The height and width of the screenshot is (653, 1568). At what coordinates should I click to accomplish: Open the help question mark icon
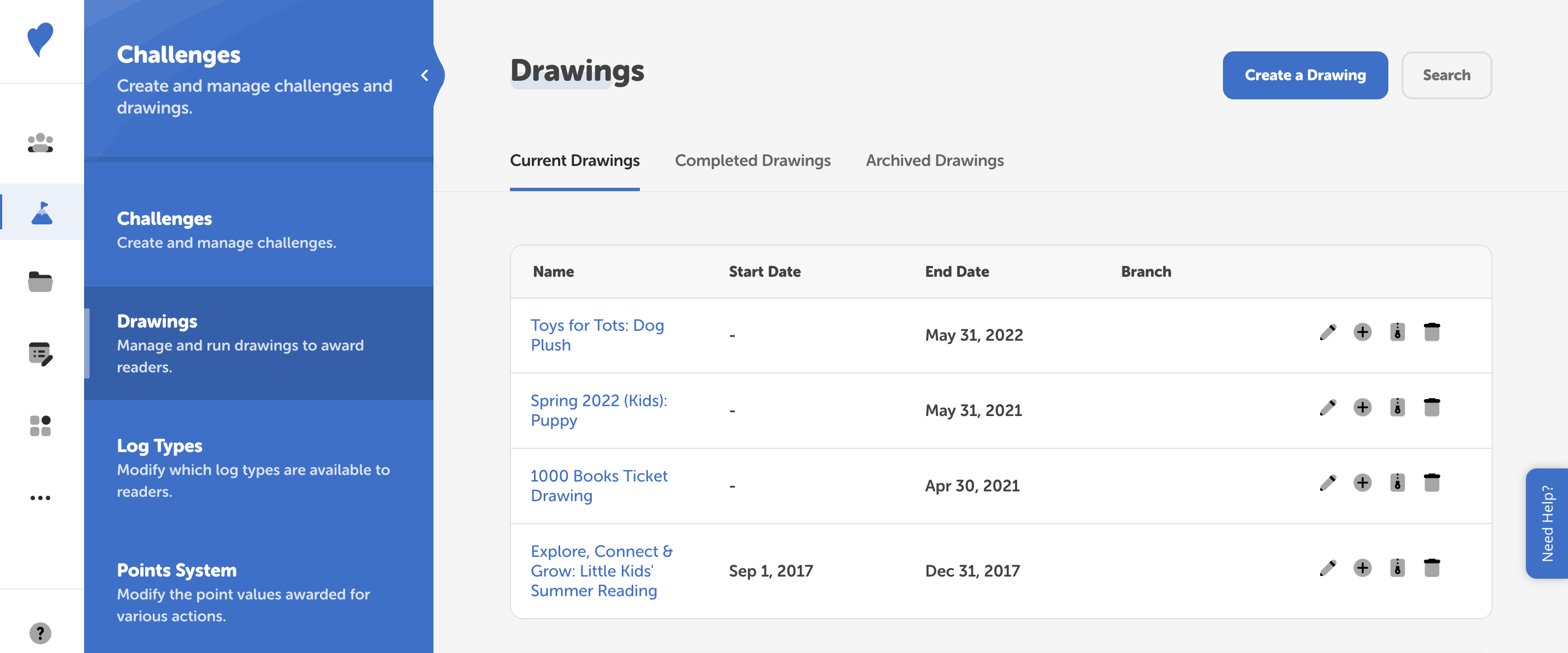(40, 633)
